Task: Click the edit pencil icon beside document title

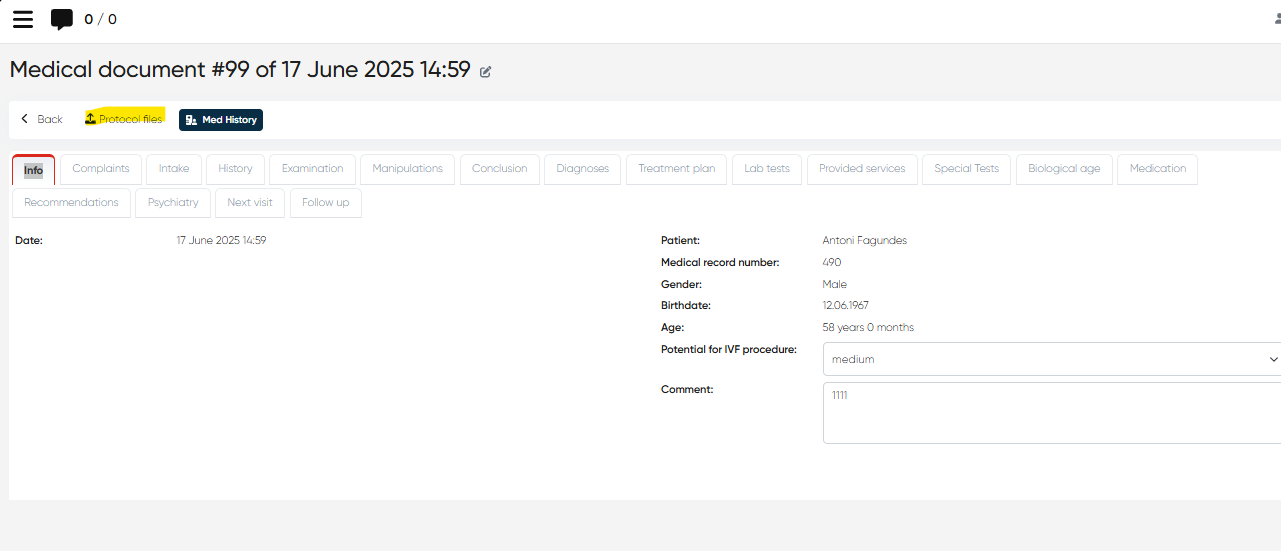Action: click(x=486, y=72)
